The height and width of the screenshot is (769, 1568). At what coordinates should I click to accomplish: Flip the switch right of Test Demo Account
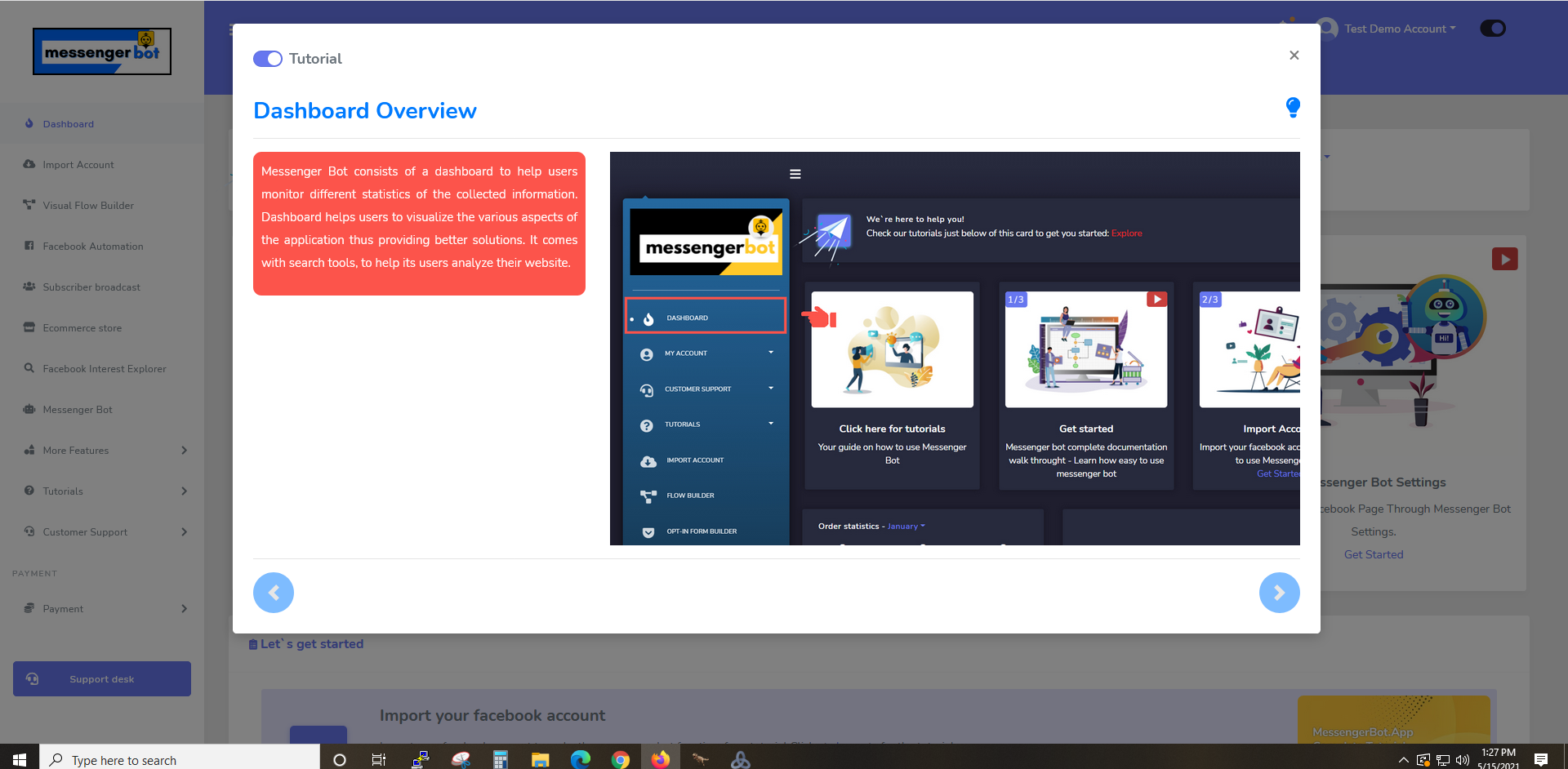[1493, 29]
